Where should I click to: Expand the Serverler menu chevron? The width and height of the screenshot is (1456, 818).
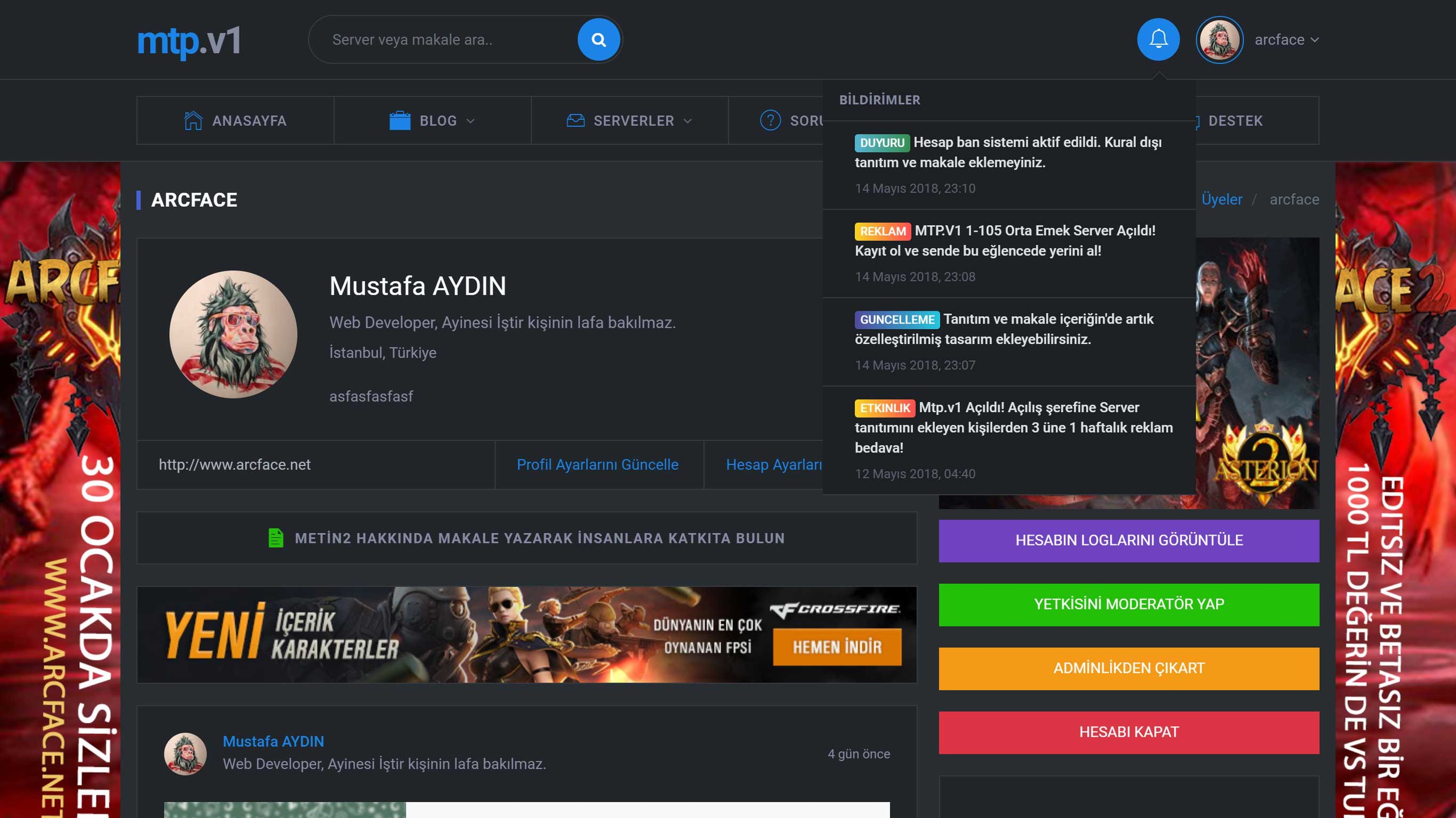pyautogui.click(x=688, y=121)
